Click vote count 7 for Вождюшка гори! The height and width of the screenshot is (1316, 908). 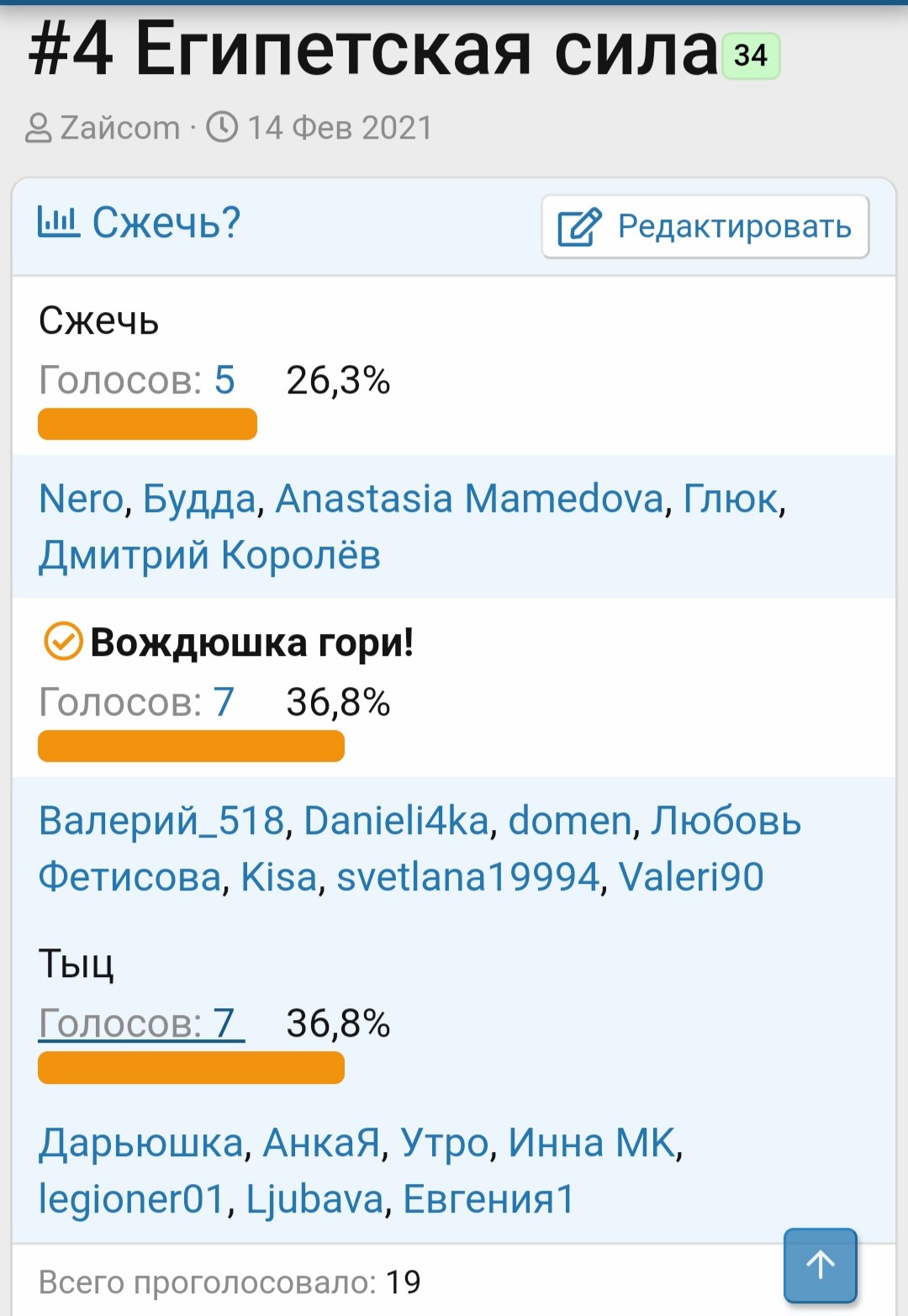click(x=223, y=702)
